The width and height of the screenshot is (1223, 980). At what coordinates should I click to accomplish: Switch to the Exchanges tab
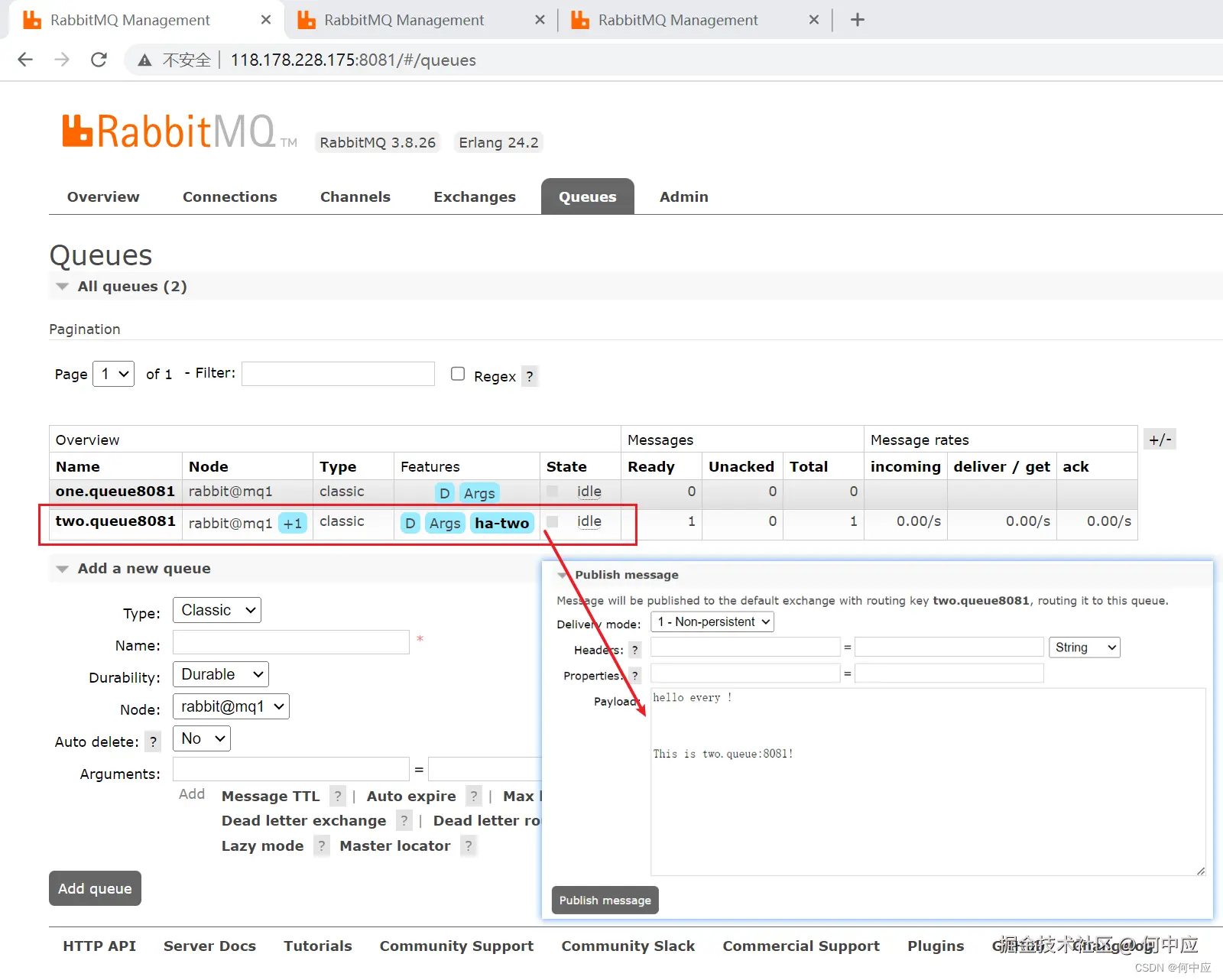tap(475, 196)
